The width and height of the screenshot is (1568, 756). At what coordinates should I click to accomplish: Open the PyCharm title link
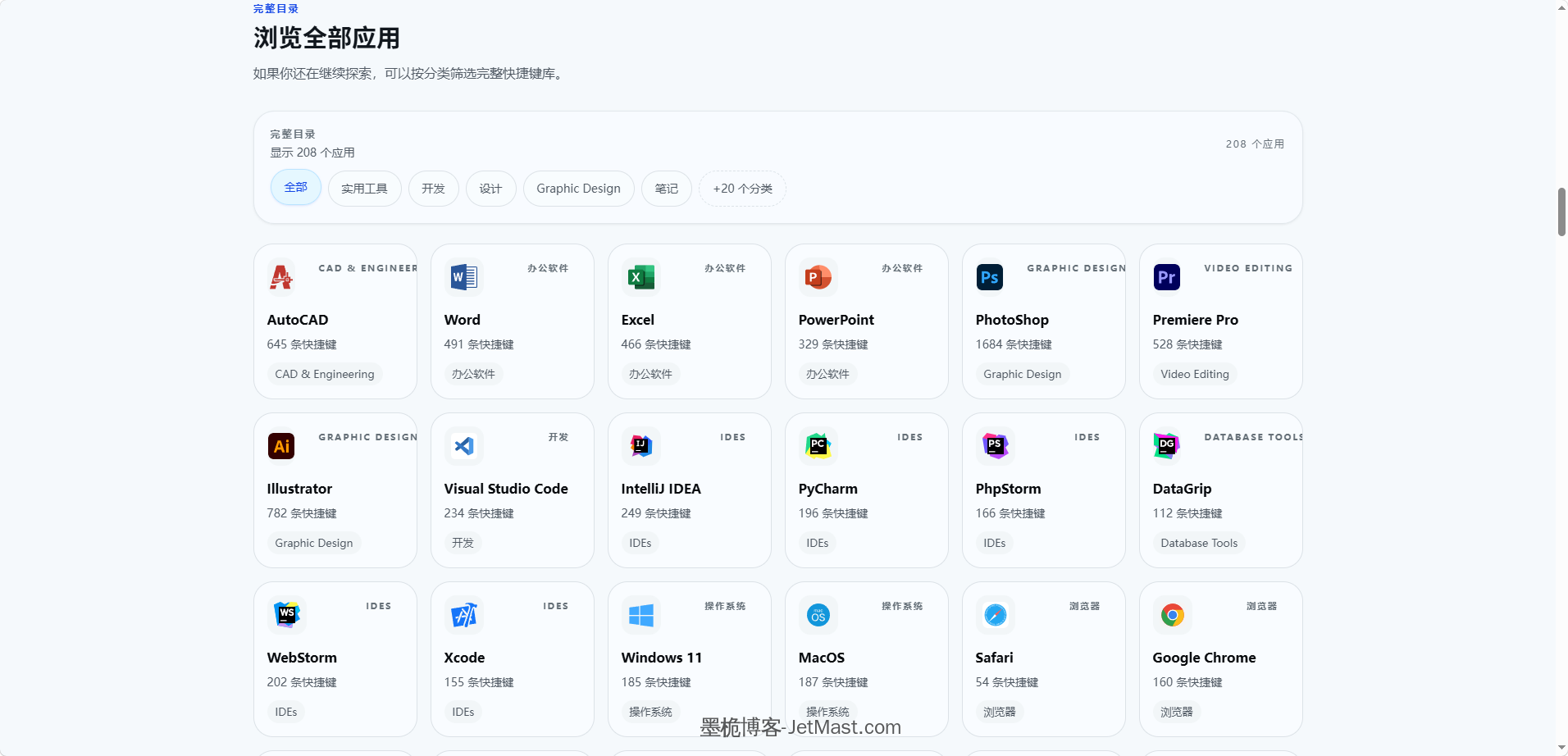828,489
